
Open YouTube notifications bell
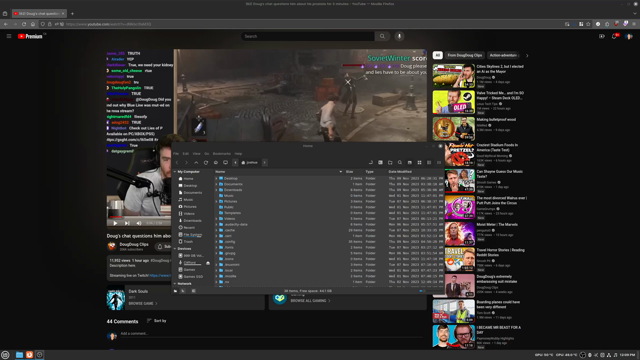click(x=614, y=36)
